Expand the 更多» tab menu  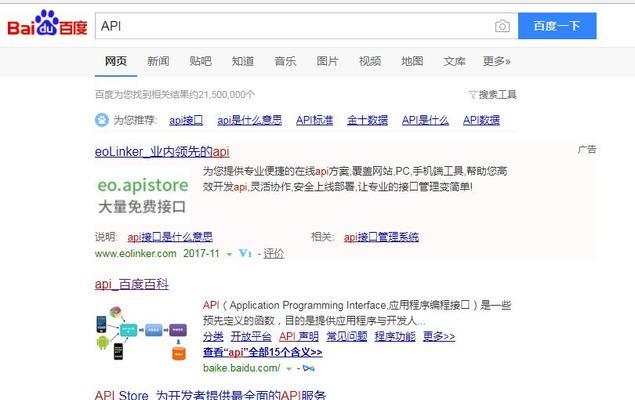click(496, 61)
